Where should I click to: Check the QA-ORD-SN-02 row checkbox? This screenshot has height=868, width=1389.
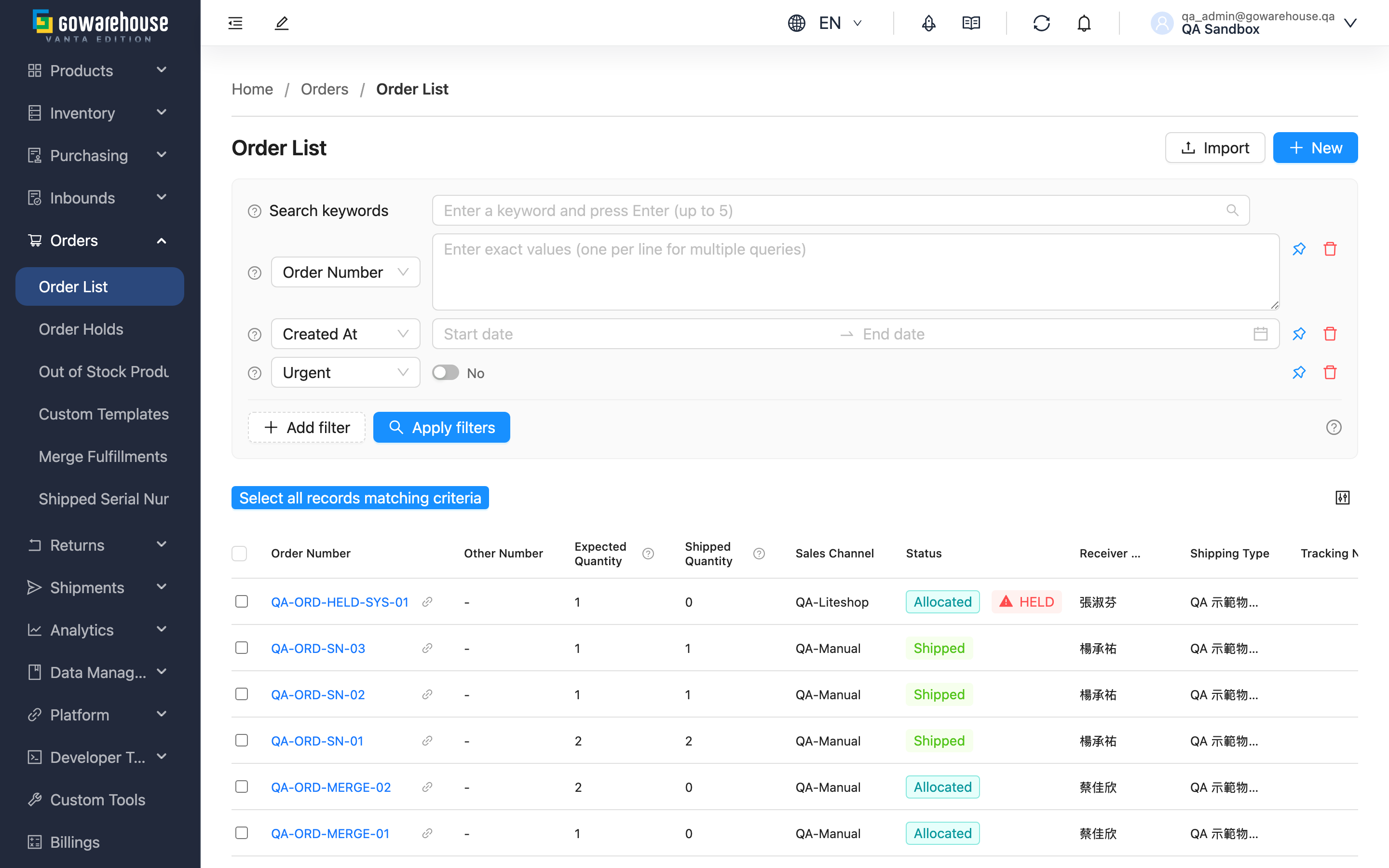coord(242,694)
